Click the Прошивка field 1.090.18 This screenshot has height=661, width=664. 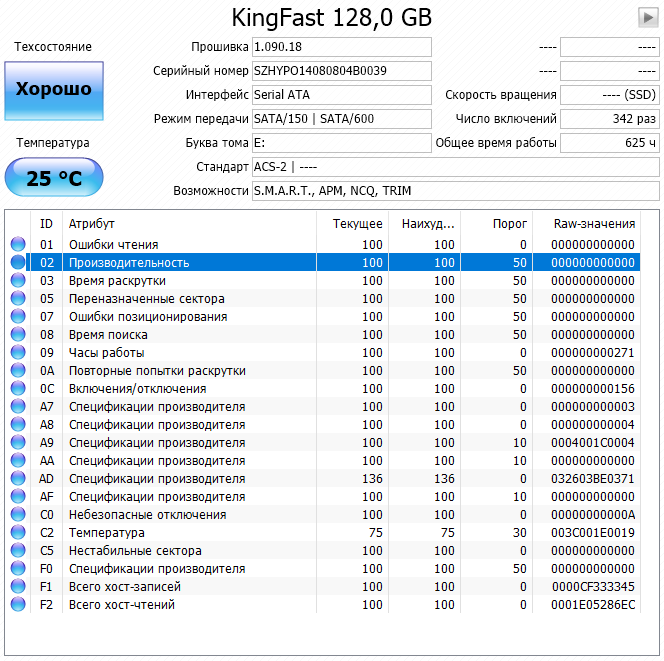342,47
